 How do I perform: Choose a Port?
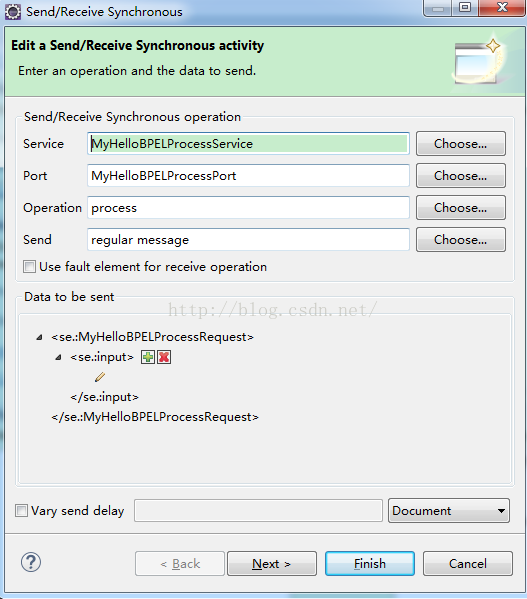point(461,176)
